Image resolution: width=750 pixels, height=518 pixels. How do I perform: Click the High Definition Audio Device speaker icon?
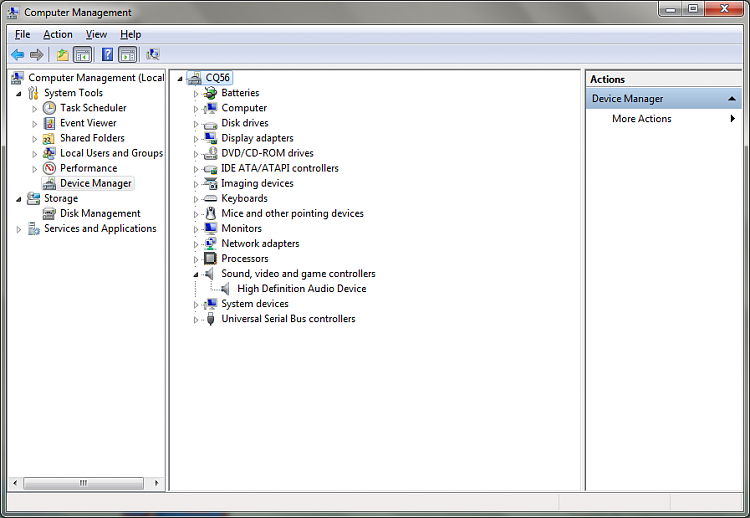click(x=225, y=289)
